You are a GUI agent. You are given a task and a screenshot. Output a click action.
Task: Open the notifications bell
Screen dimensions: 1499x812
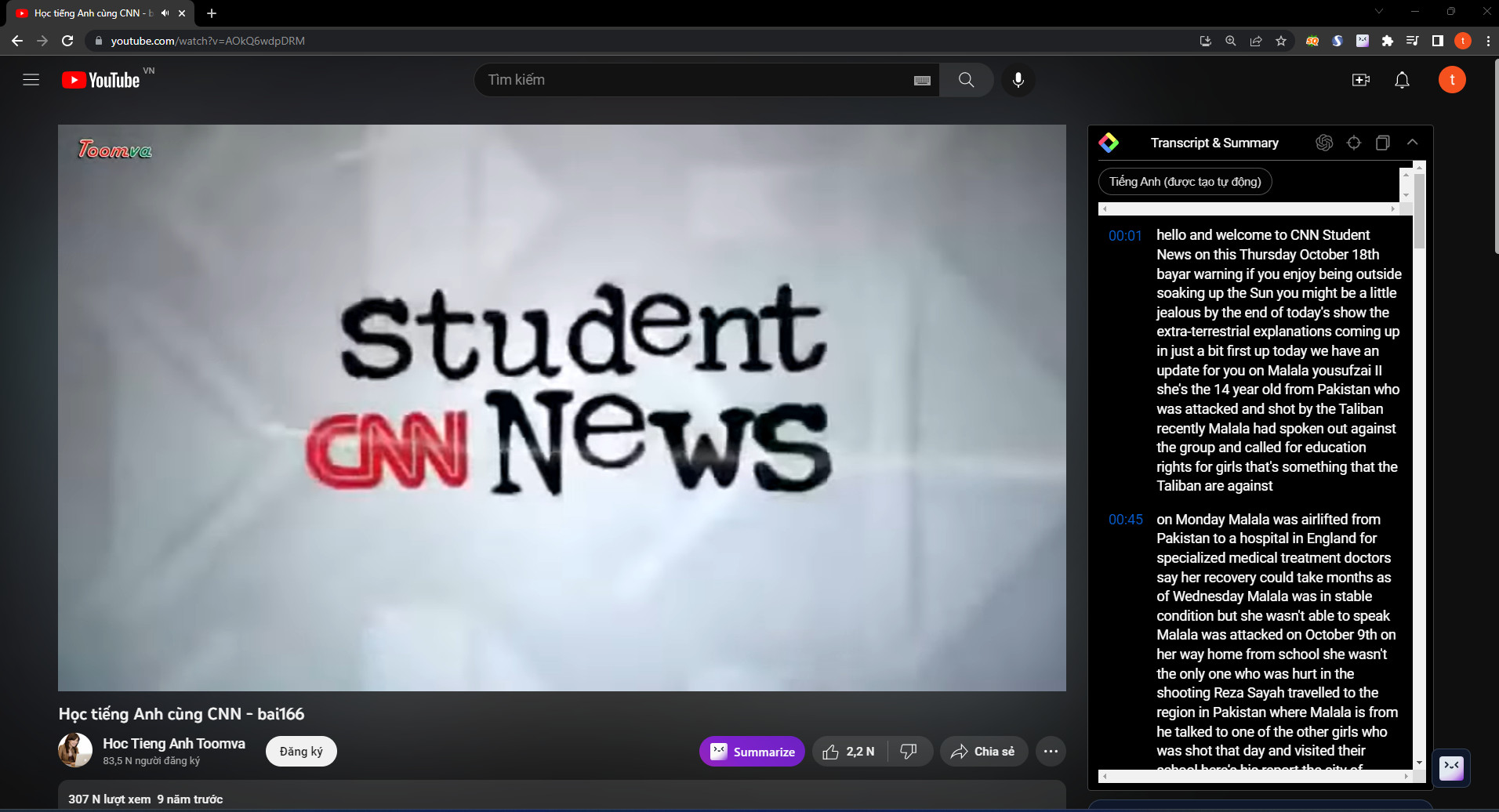pos(1402,80)
